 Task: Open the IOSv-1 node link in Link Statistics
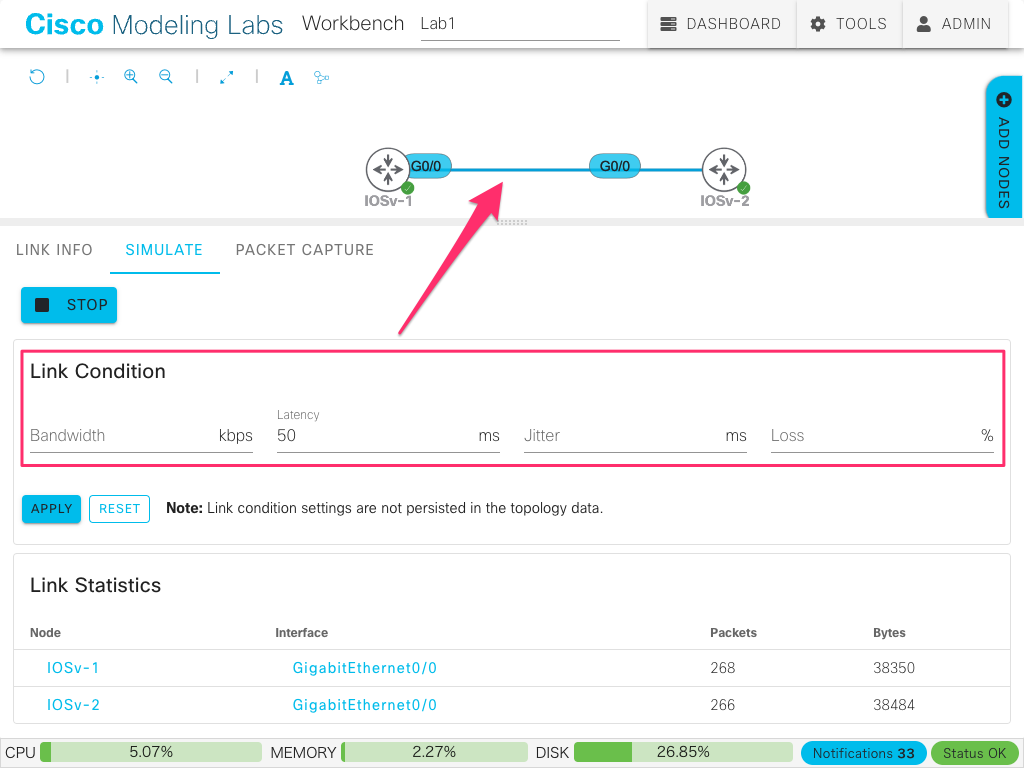click(x=72, y=668)
